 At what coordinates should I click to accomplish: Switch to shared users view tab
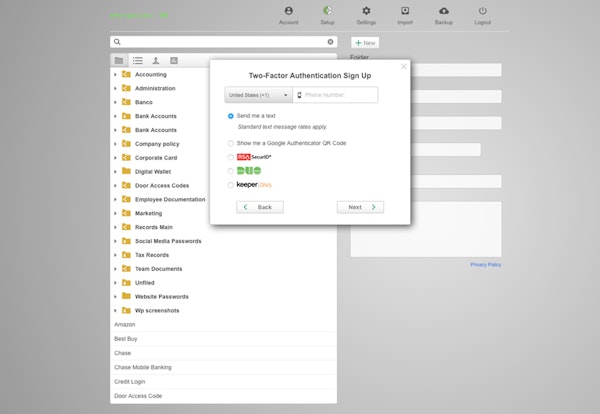tap(156, 60)
